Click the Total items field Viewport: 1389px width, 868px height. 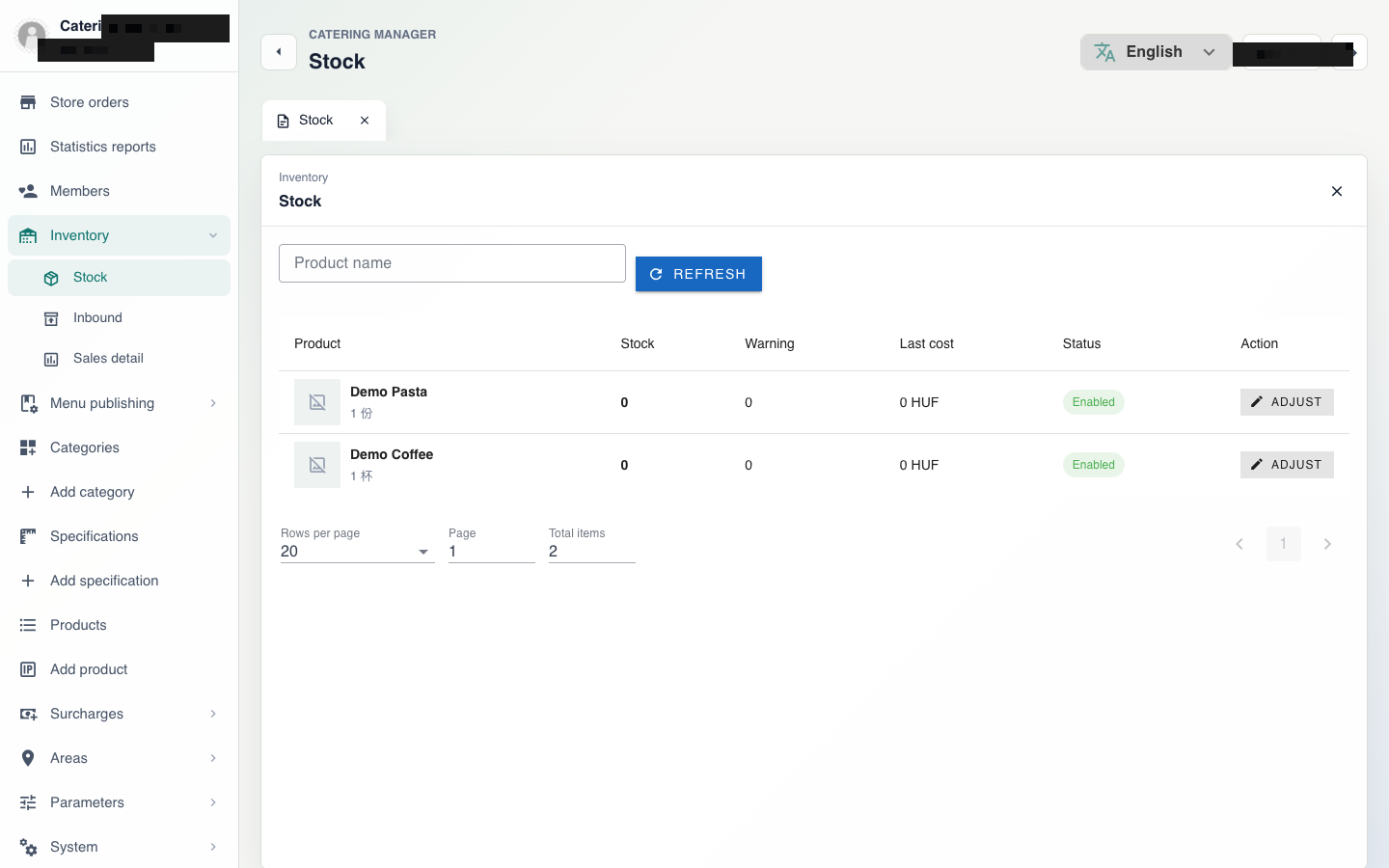pyautogui.click(x=592, y=552)
